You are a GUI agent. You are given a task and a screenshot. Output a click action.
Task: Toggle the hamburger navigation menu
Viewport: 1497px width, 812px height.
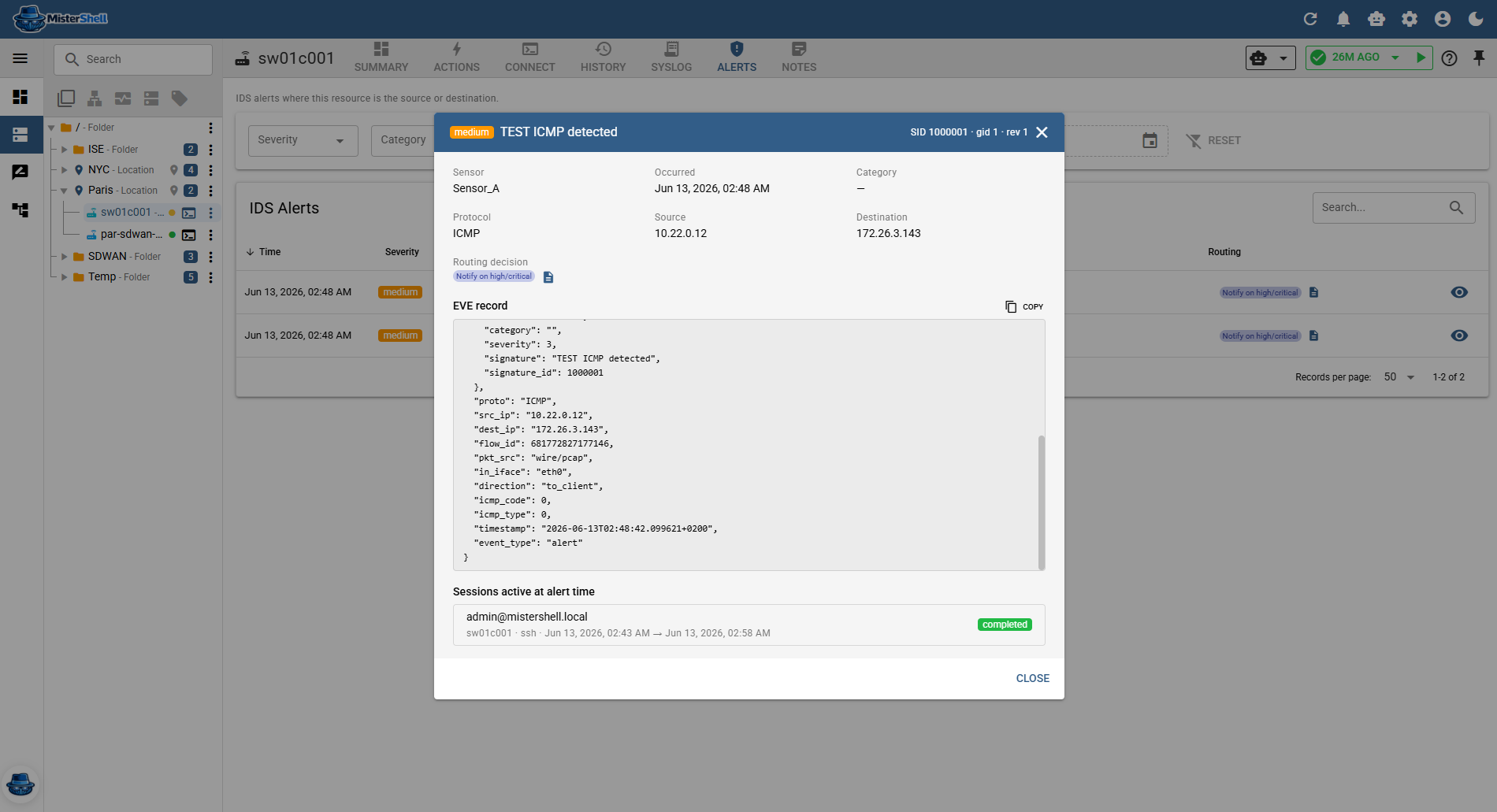20,58
